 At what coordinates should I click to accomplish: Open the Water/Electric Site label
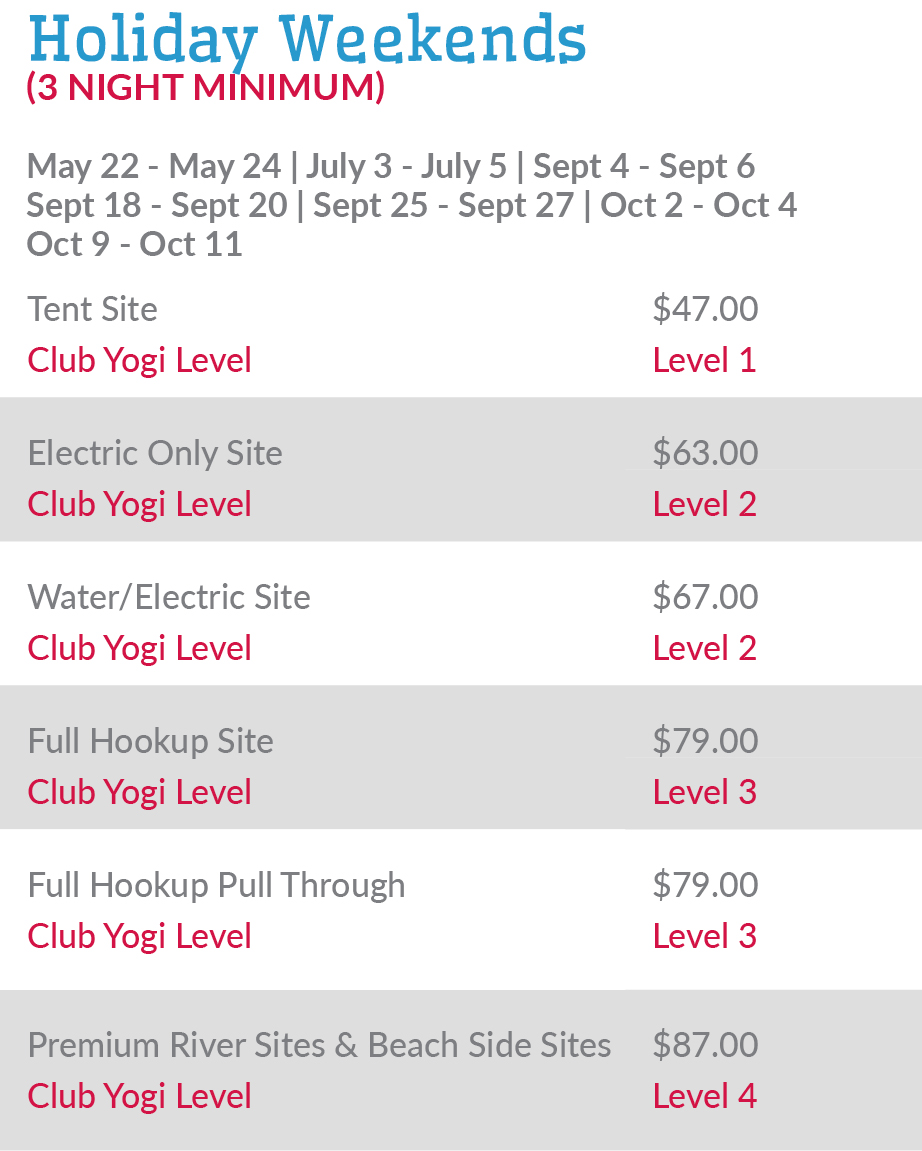(169, 597)
